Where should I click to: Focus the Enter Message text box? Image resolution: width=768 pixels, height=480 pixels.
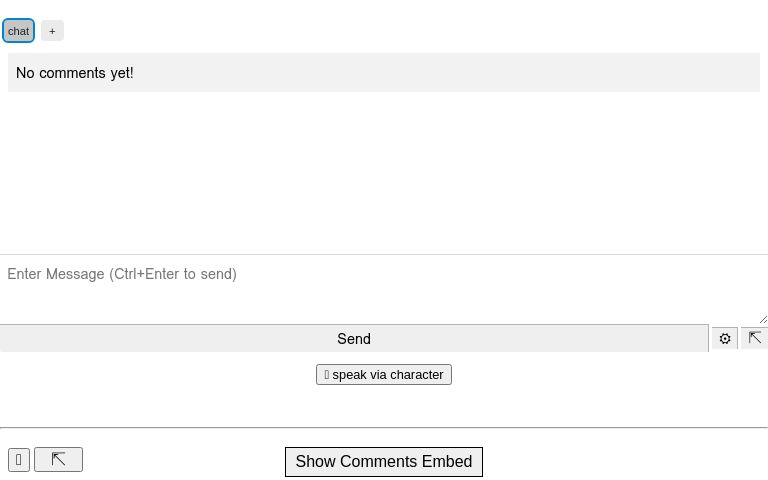tap(384, 289)
